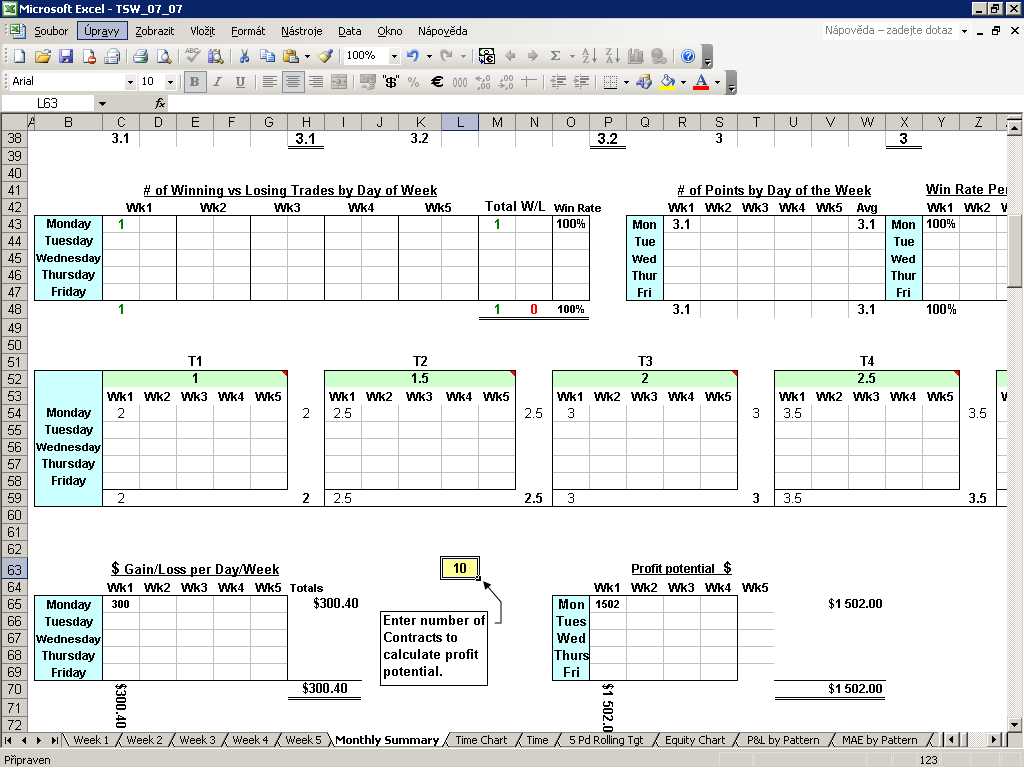Click the help search box Nápověda
This screenshot has height=768, width=1024.
[x=889, y=31]
